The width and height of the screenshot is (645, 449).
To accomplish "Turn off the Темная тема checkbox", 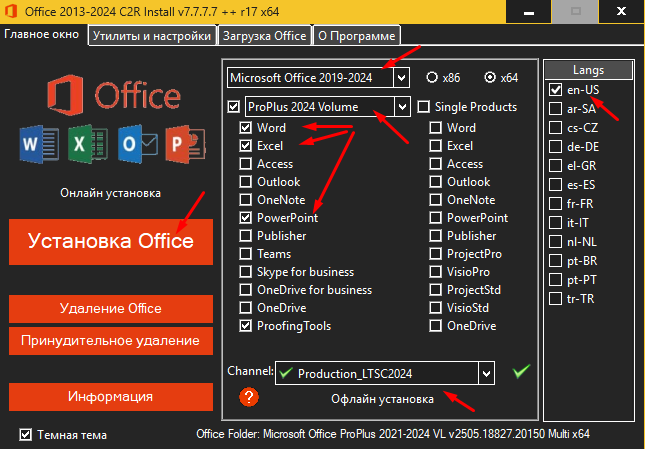I will [26, 435].
